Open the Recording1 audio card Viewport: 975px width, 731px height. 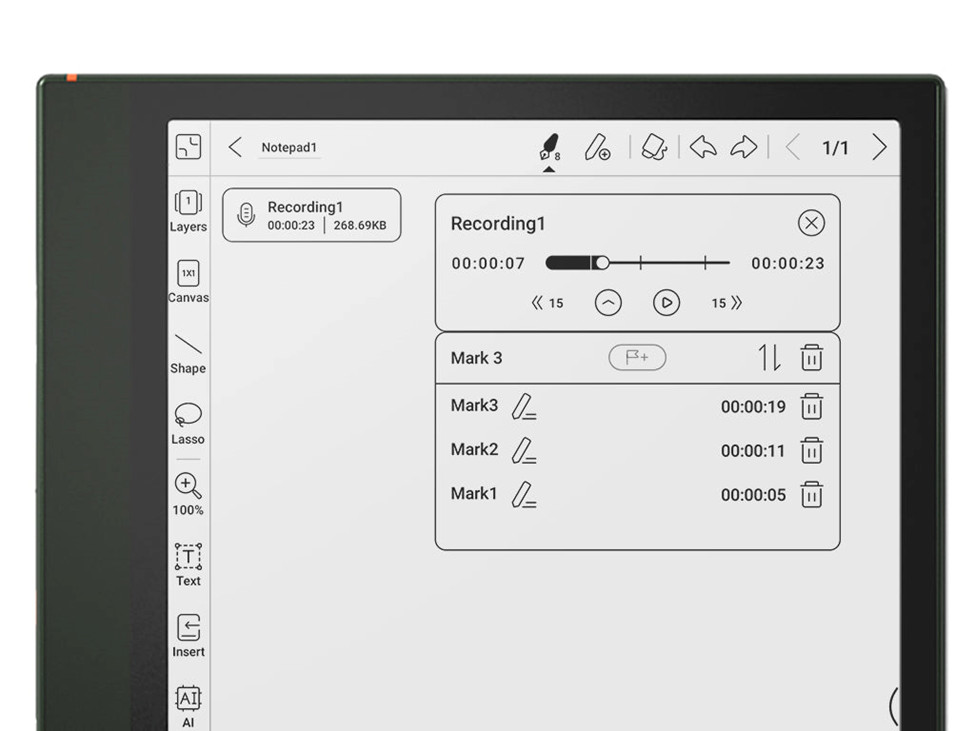[x=311, y=214]
